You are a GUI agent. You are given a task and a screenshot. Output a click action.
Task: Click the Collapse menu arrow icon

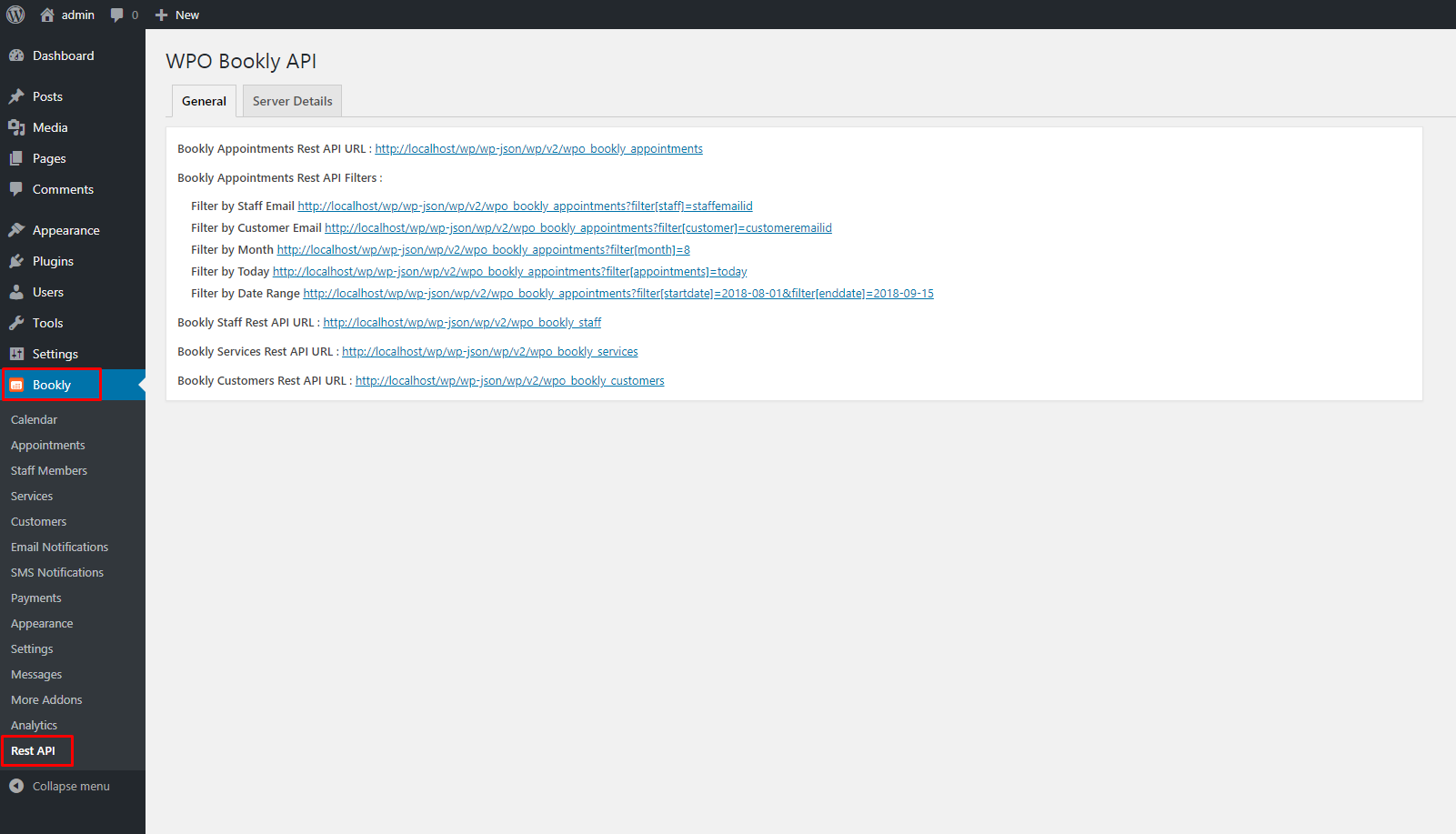pos(16,786)
